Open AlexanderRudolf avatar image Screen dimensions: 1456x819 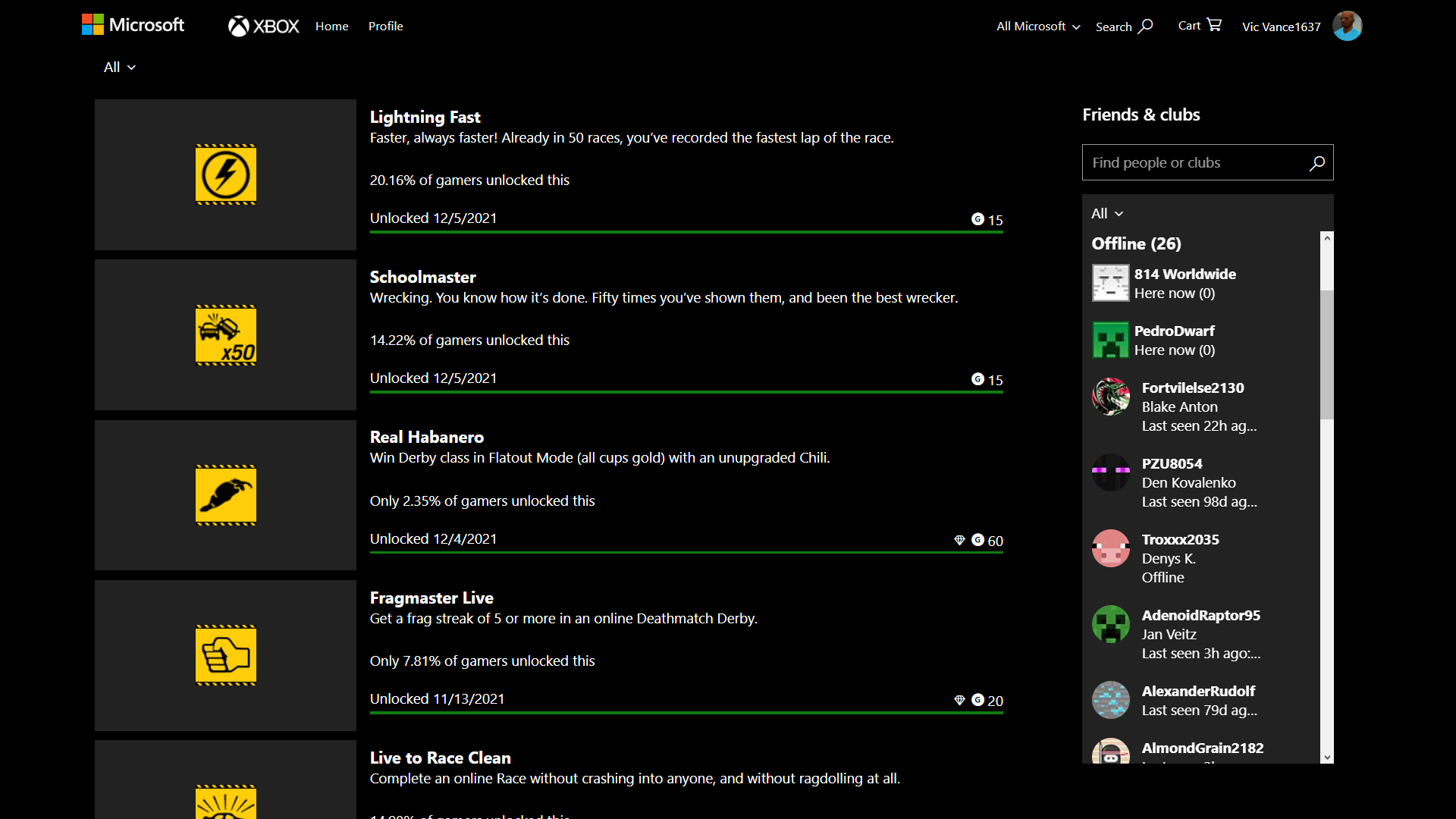click(1111, 700)
